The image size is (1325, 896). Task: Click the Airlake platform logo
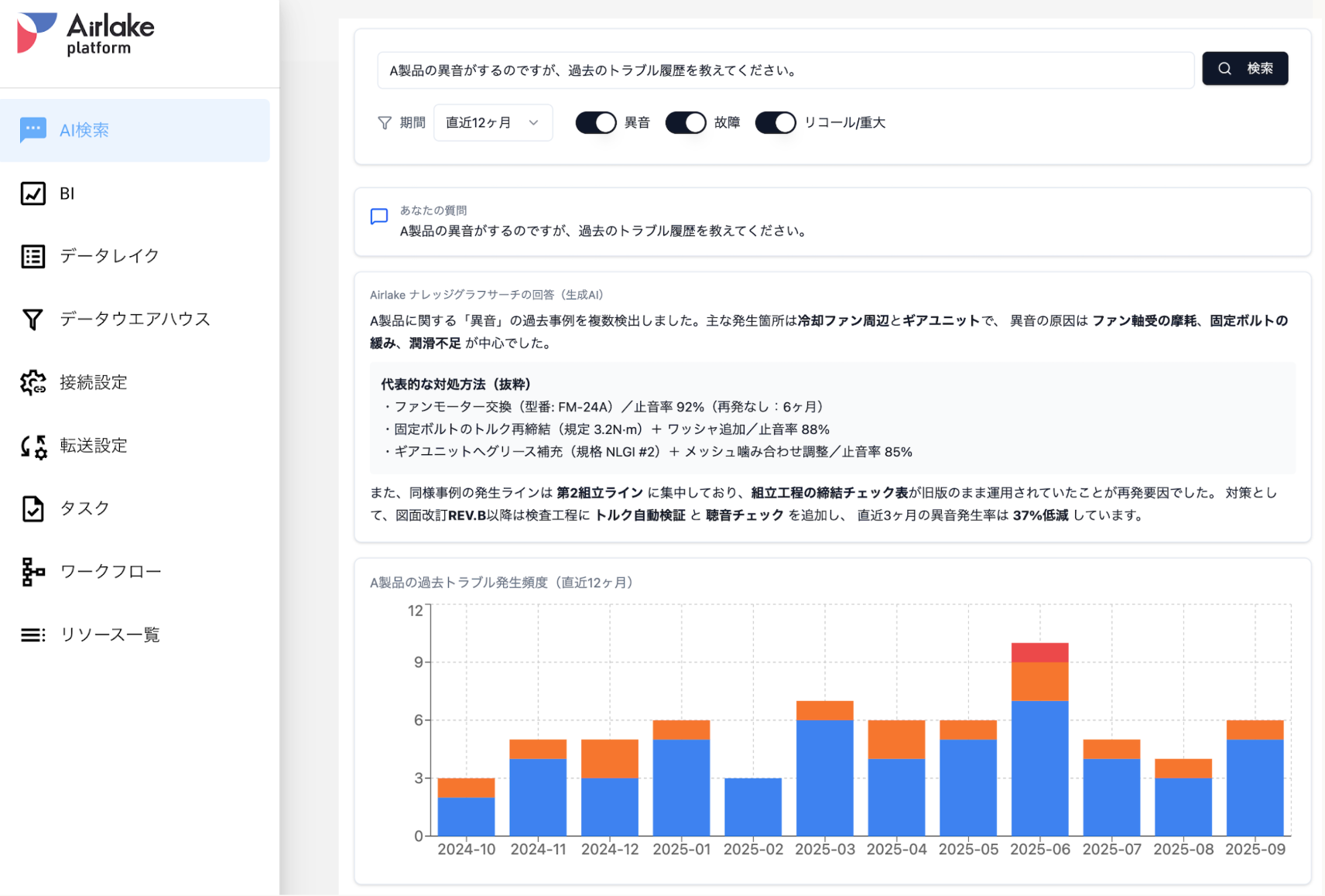coord(86,34)
